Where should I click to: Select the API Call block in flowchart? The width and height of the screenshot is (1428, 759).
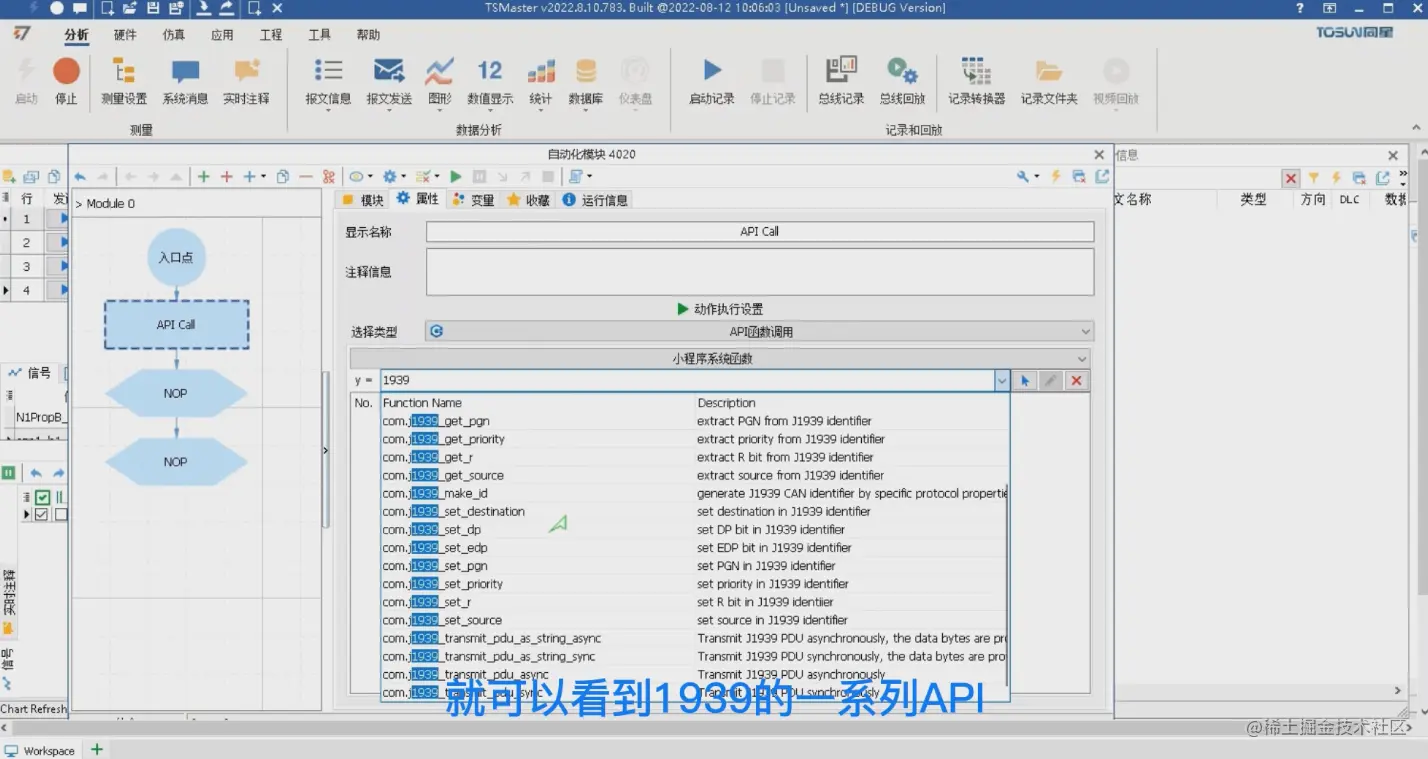pos(176,325)
